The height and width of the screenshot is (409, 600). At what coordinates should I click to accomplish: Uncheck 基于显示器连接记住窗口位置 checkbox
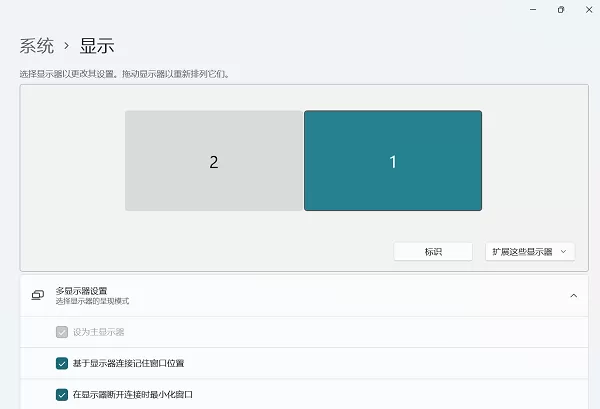point(62,363)
